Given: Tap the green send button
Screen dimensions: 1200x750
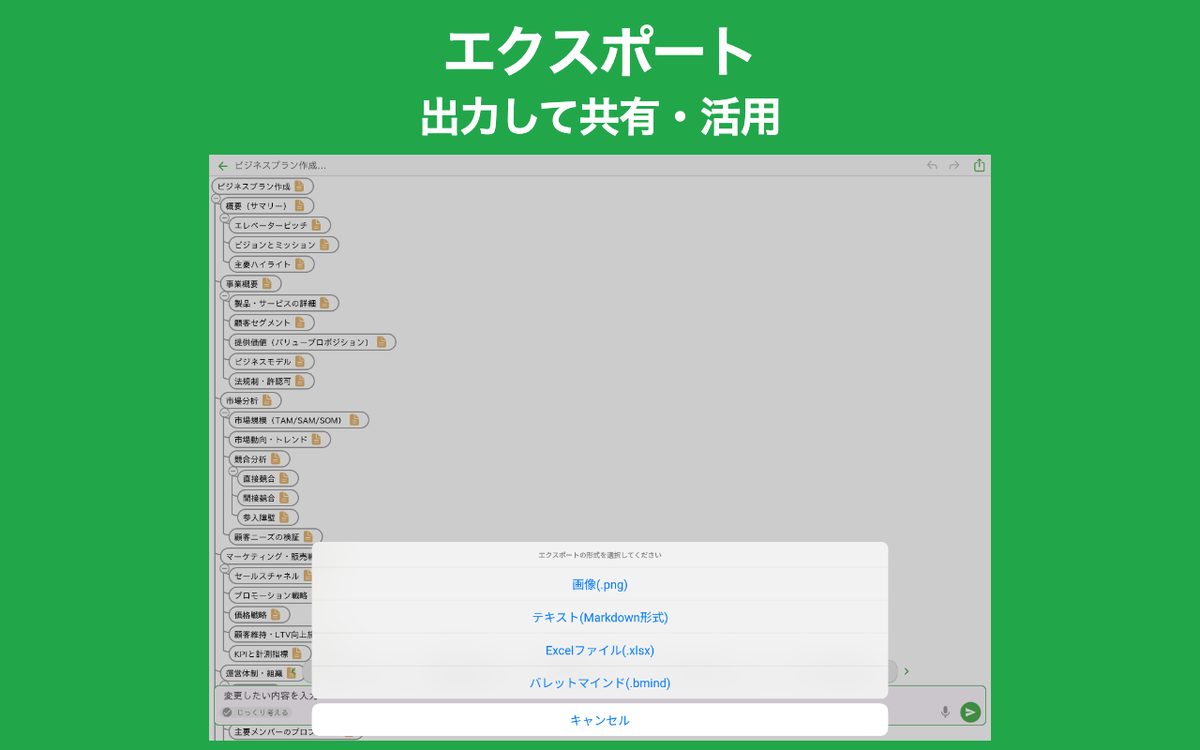Looking at the screenshot, I should 970,712.
